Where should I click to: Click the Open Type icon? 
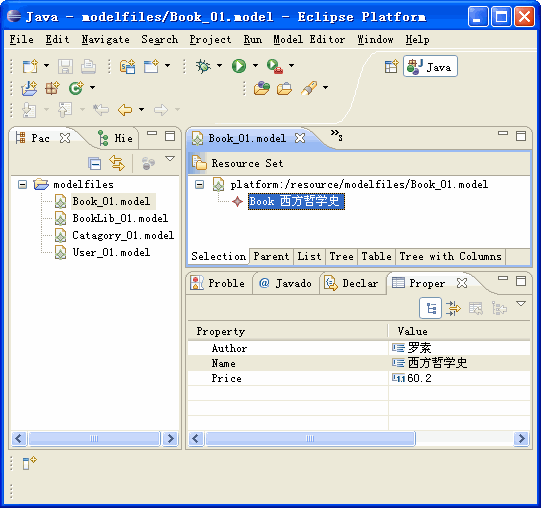click(x=262, y=88)
